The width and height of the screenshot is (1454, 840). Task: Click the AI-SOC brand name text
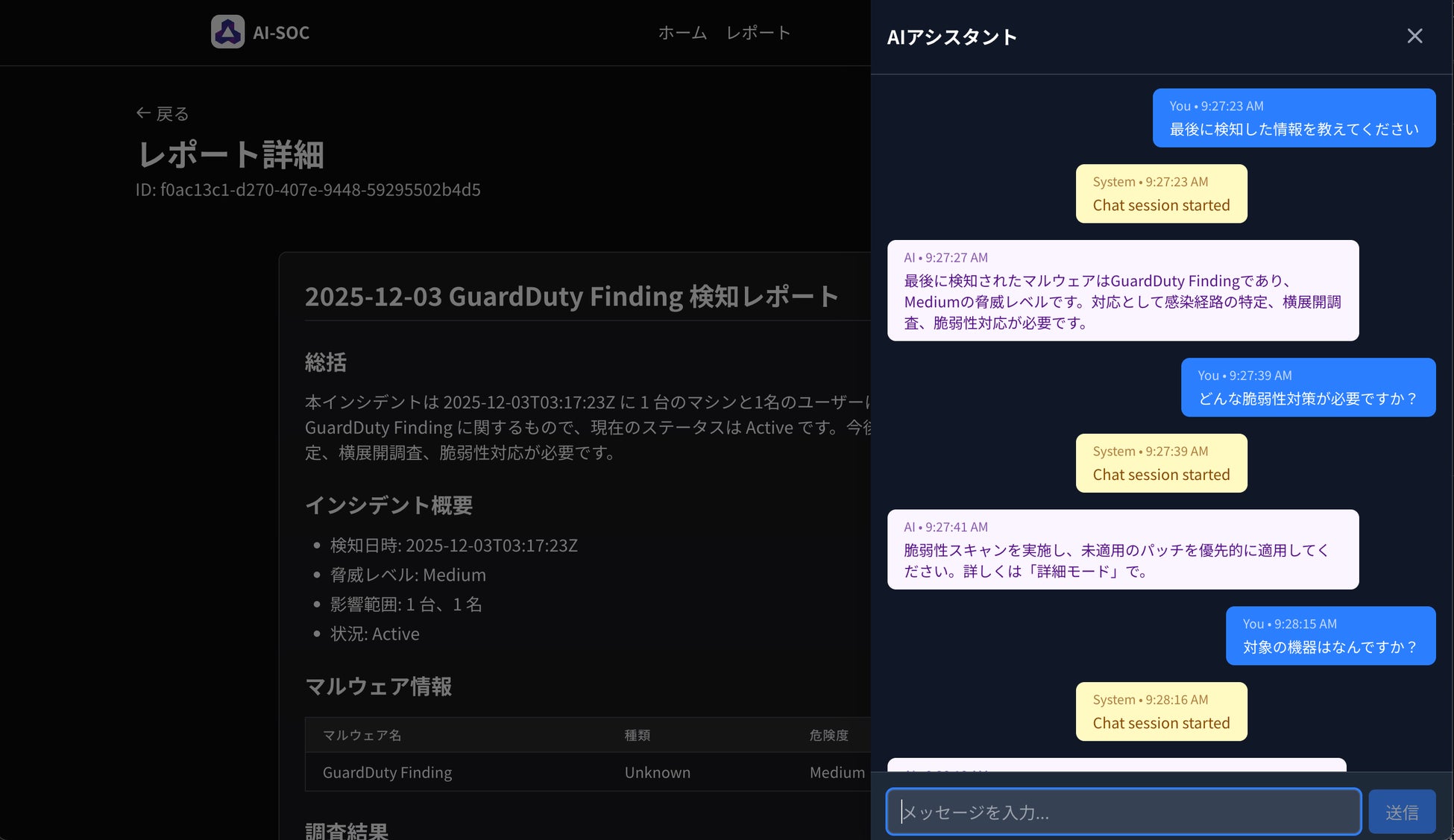pyautogui.click(x=280, y=33)
